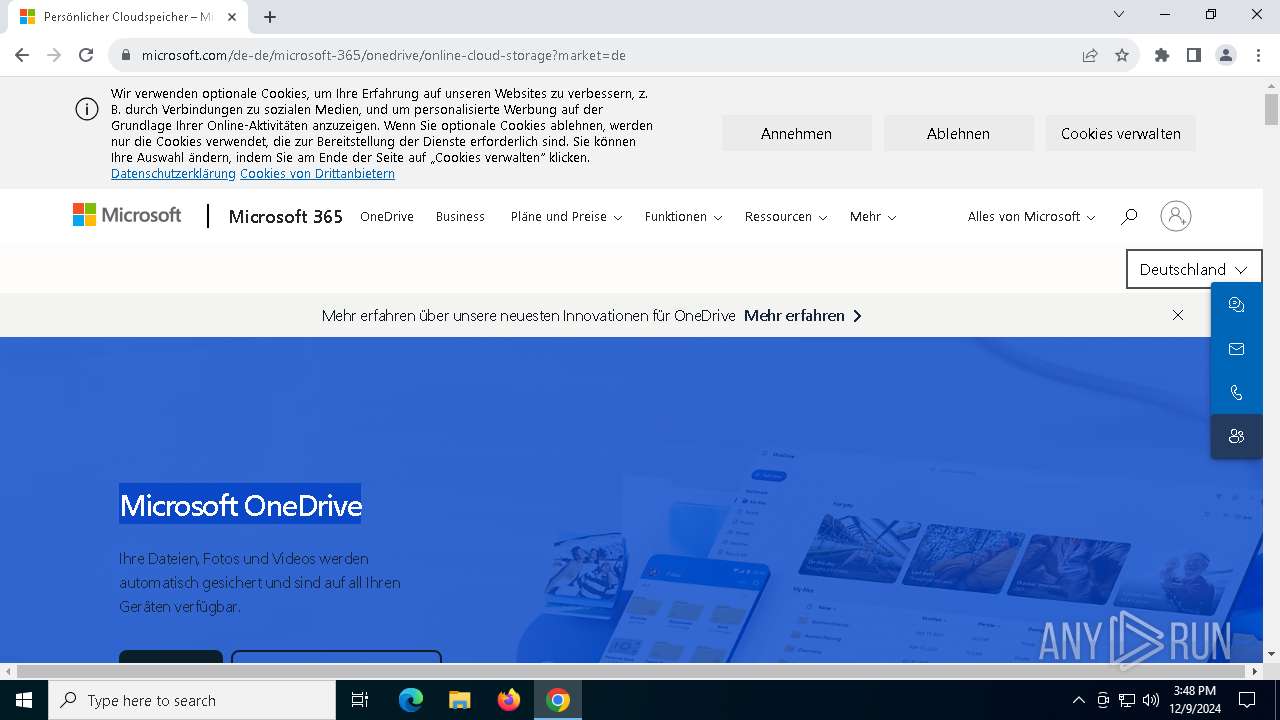Reload the current page

pos(86,55)
